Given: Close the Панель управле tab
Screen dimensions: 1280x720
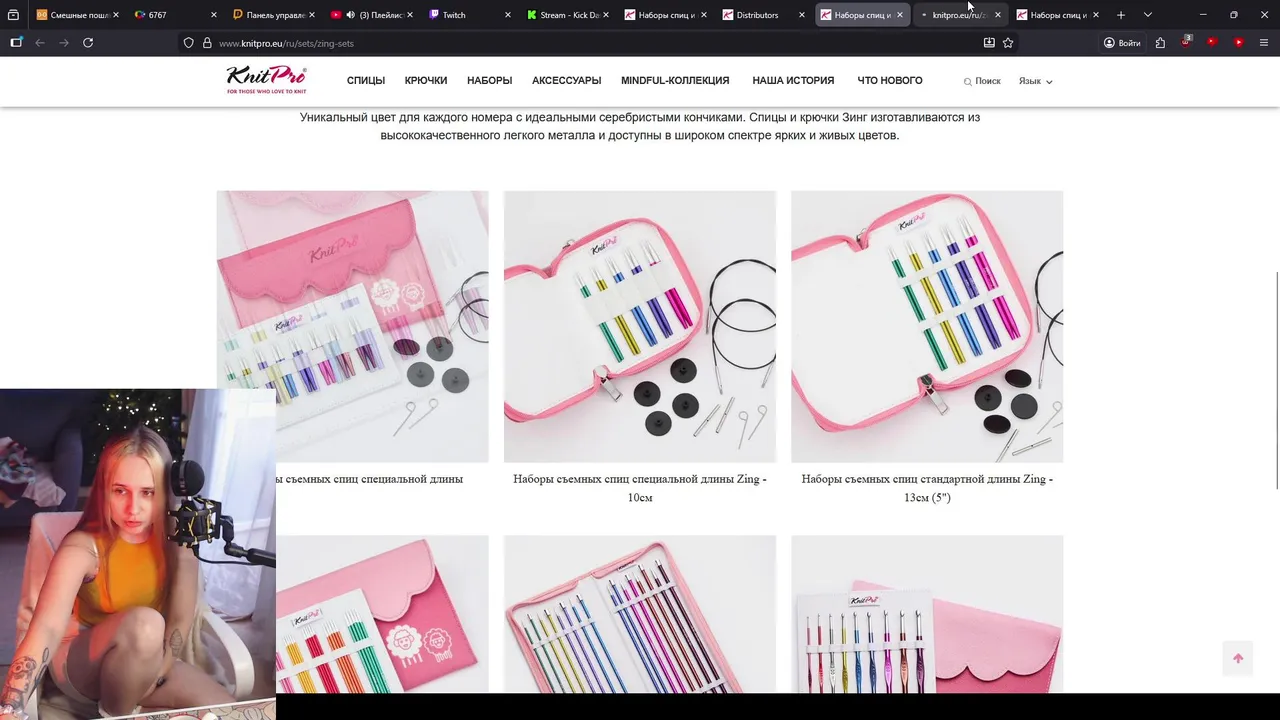Looking at the screenshot, I should coord(312,15).
